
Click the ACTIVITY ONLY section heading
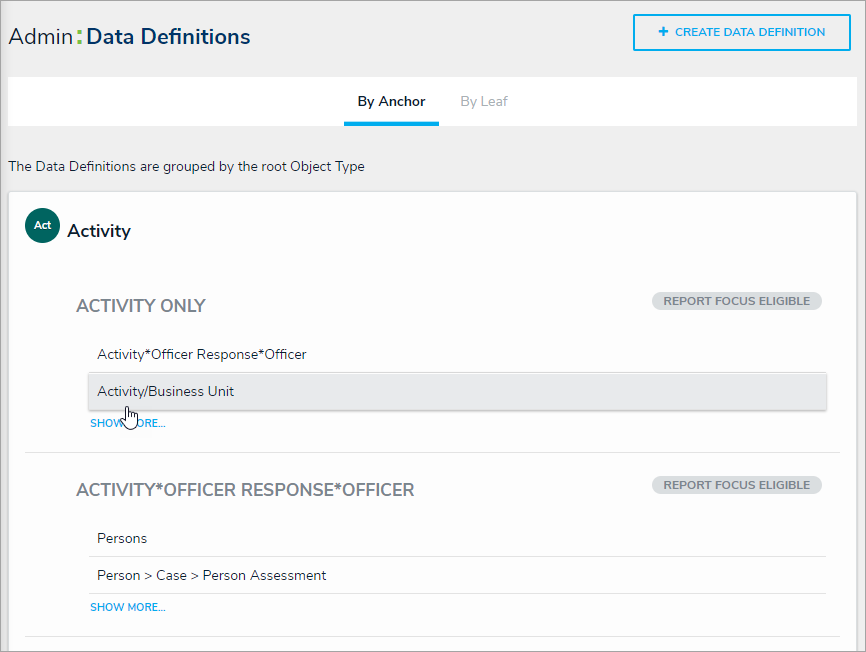pyautogui.click(x=141, y=306)
